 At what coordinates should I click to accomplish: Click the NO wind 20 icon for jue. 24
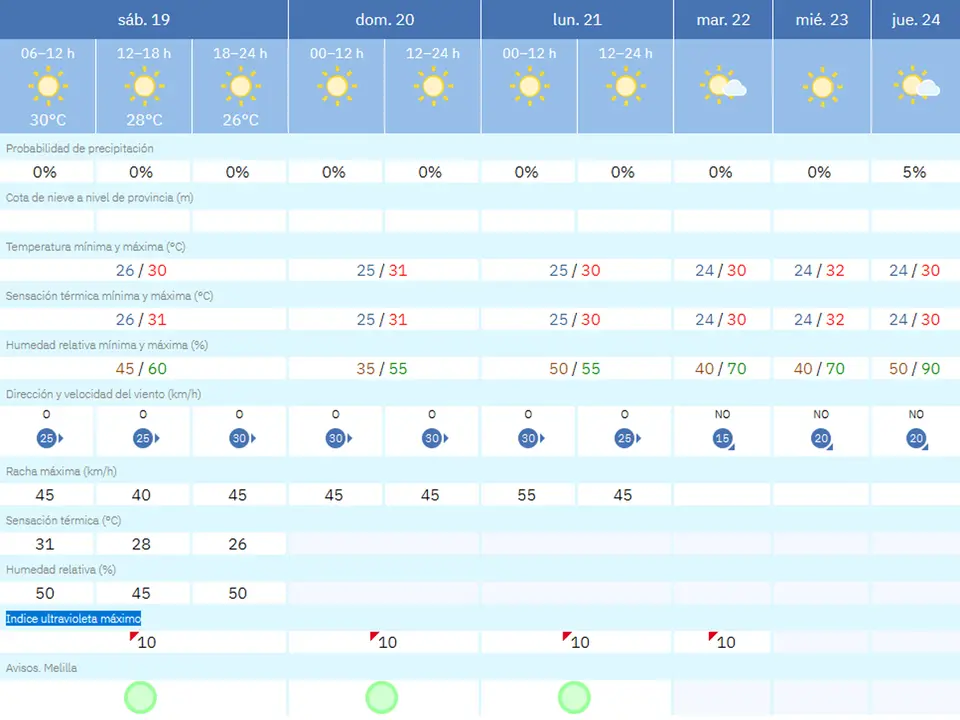(x=917, y=439)
